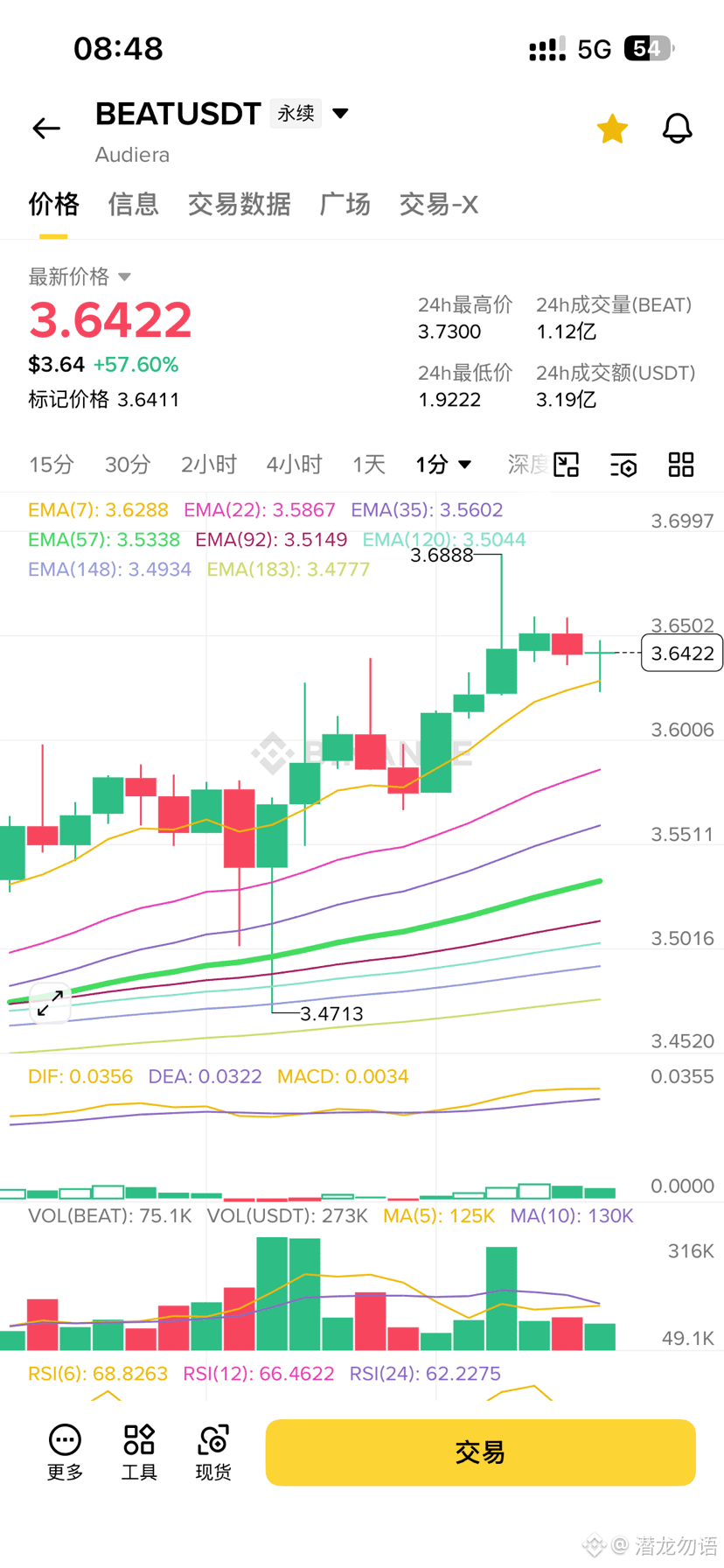Toggle the favorite star icon
The height and width of the screenshot is (1568, 724).
coord(612,129)
